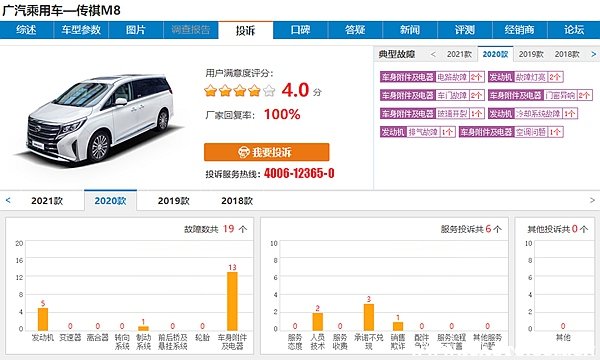Select 2019款 in the lower chart year tabs
The image size is (600, 360).
pos(173,200)
